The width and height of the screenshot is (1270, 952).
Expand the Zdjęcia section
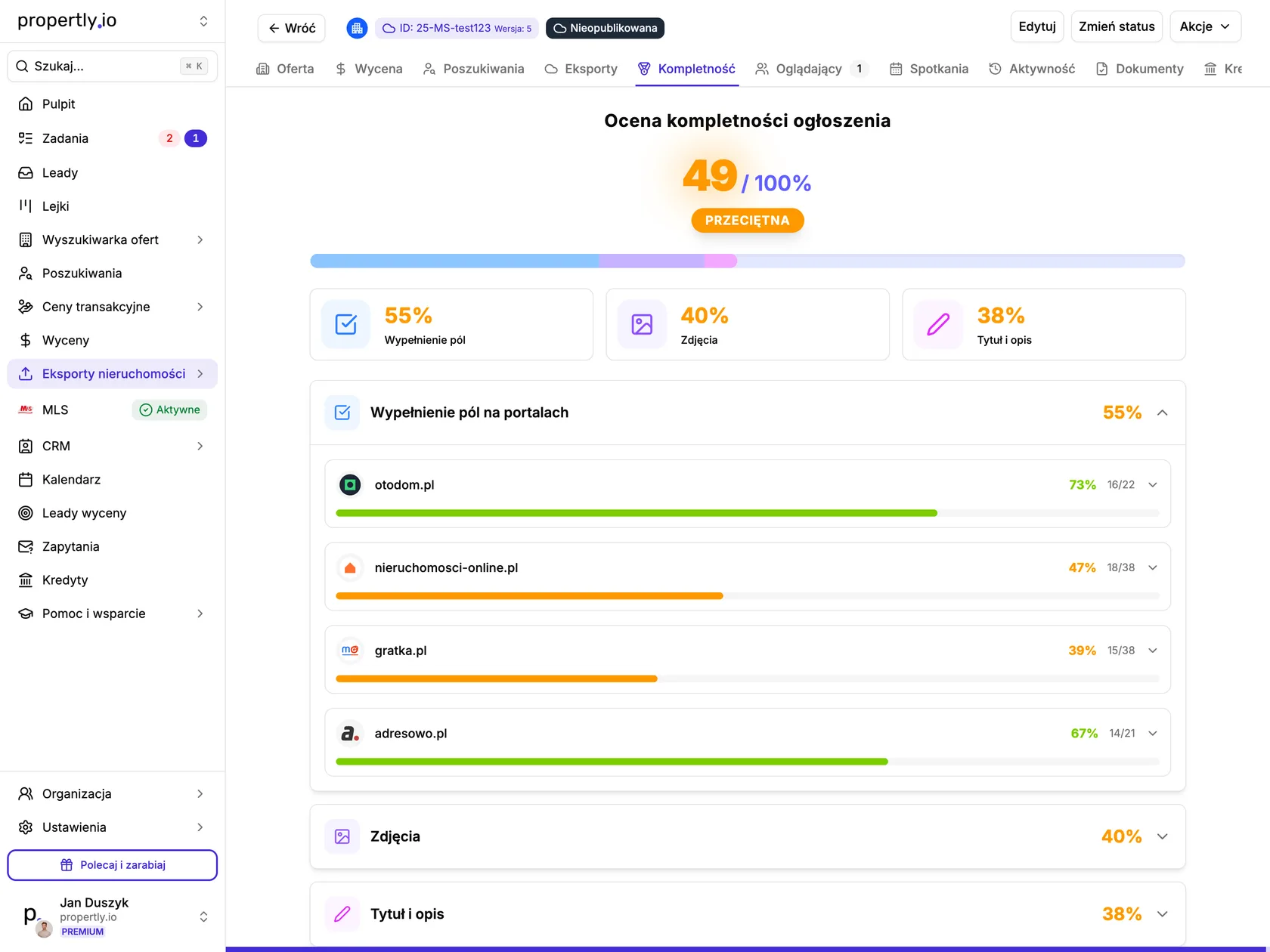1163,836
